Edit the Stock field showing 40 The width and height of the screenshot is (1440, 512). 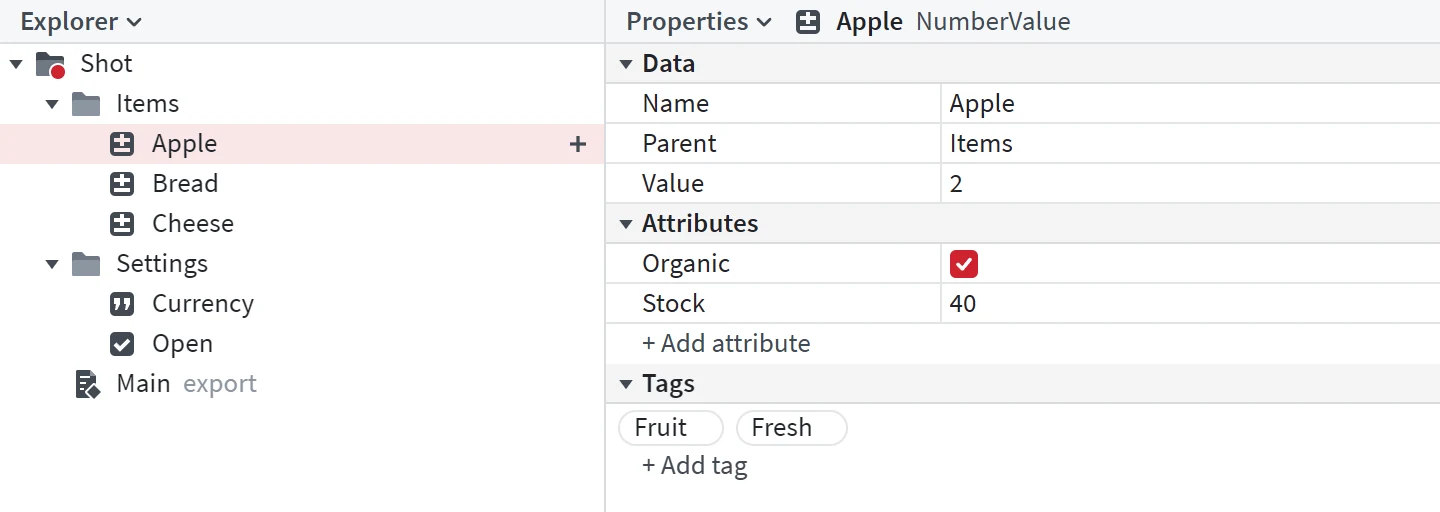tap(1190, 304)
